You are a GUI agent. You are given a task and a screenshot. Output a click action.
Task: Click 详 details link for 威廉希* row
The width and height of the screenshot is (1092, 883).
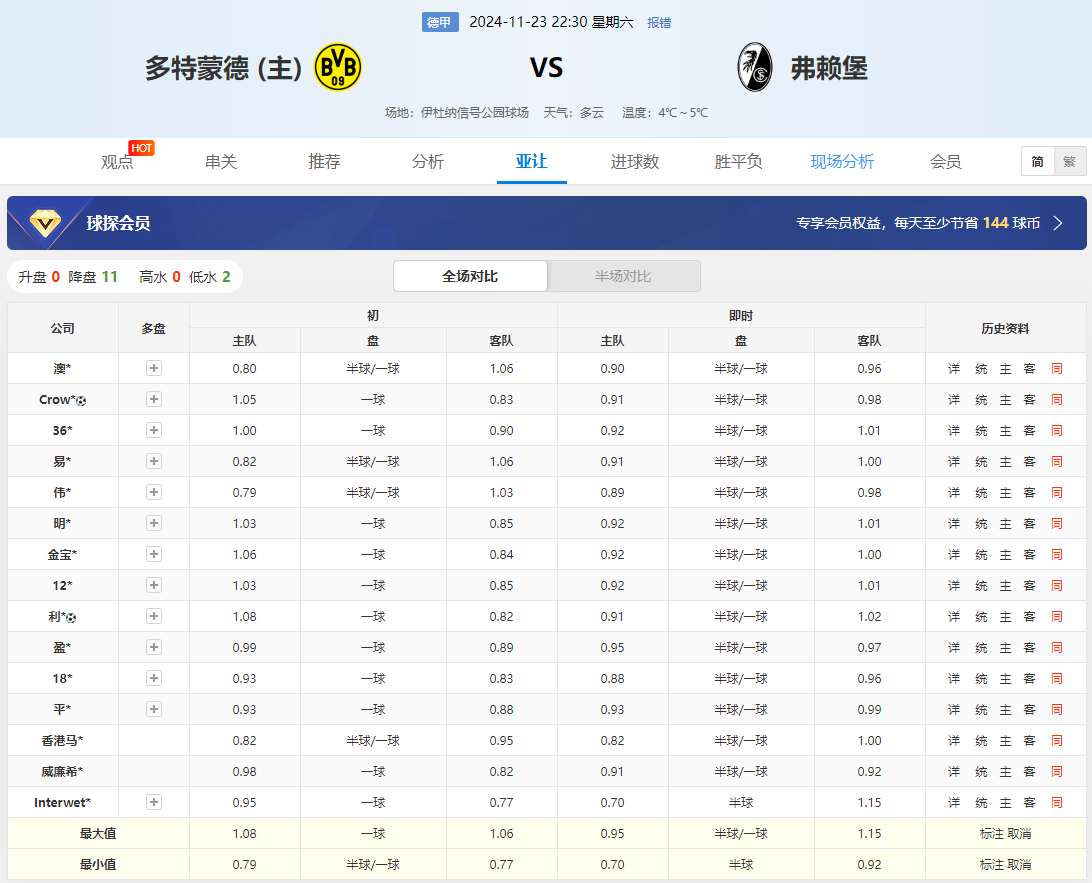[954, 772]
